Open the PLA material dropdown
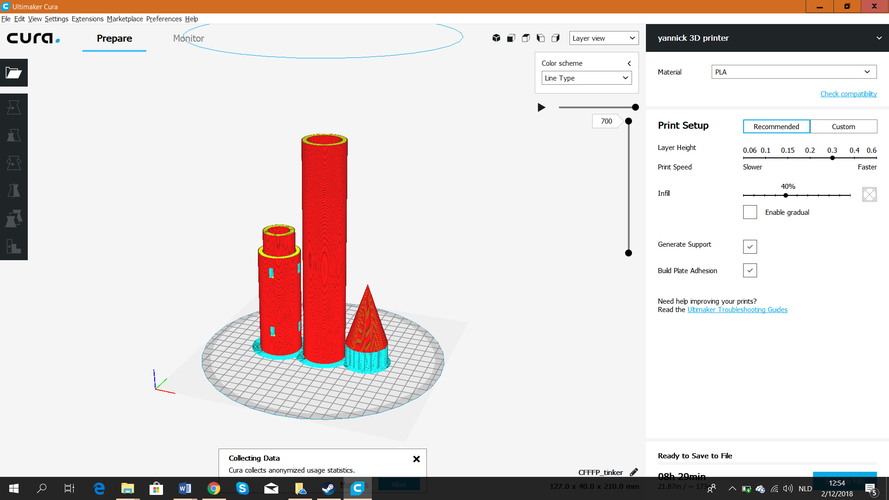This screenshot has width=889, height=500. 794,72
